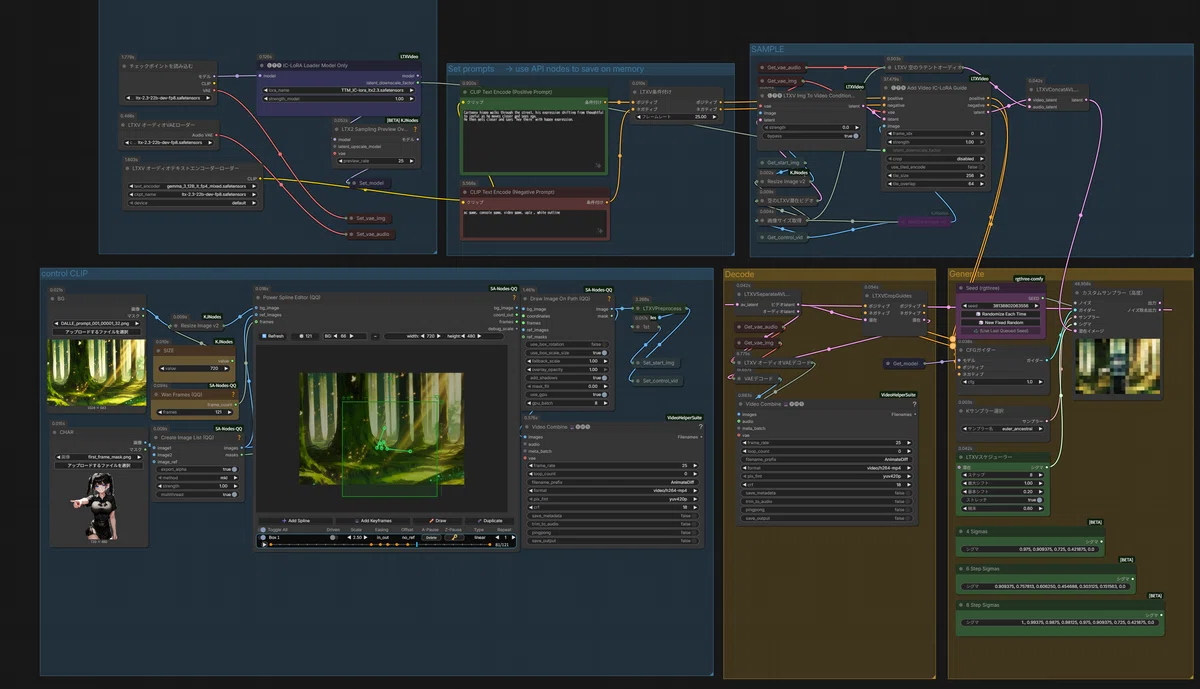This screenshot has height=689, width=1200.
Task: Click collapse dot of the Seed (rgthree) node
Action: tap(960, 288)
